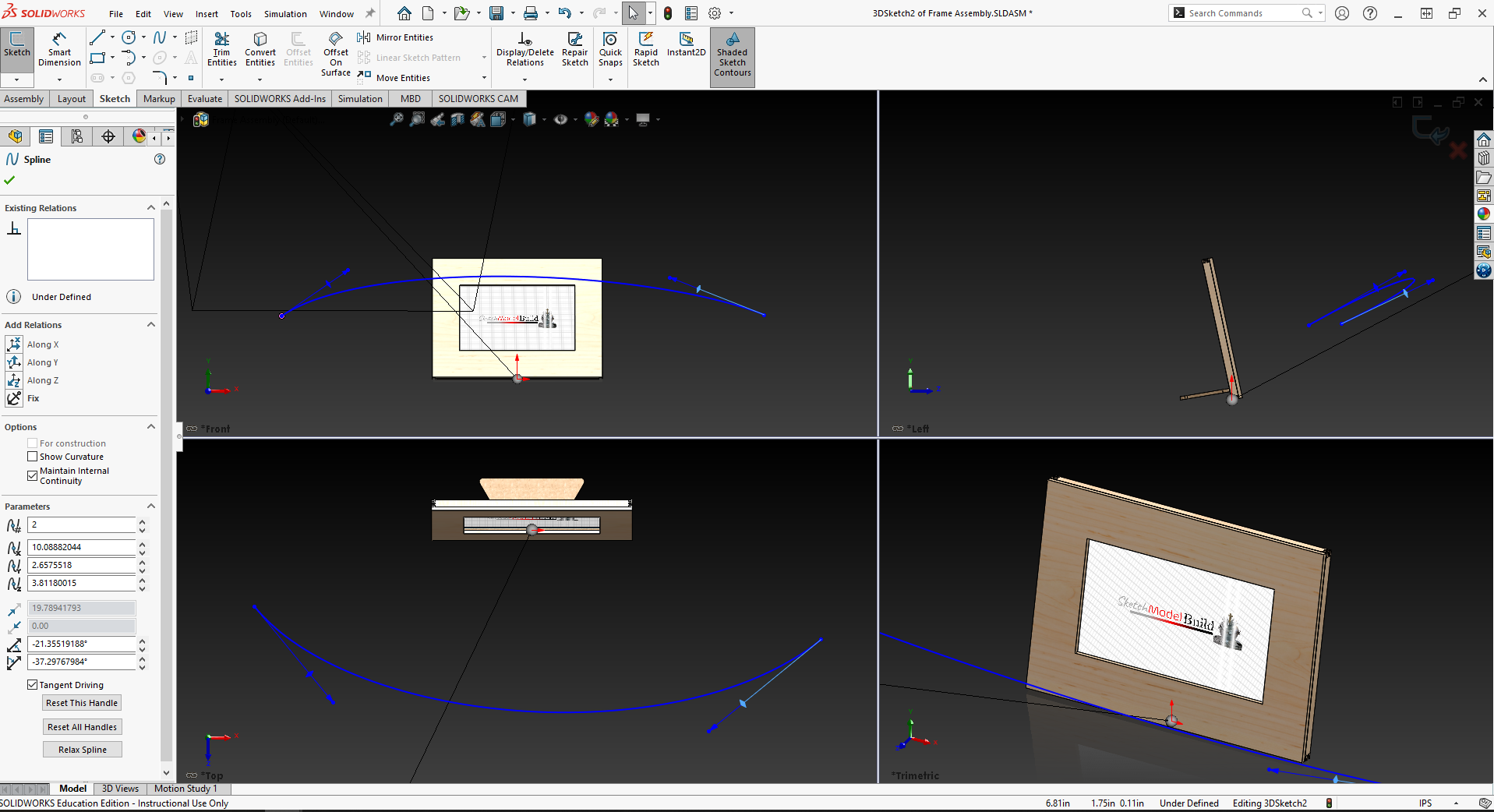Open Quick Snaps dropdown arrow
Viewport: 1494px width, 812px height.
610,79
